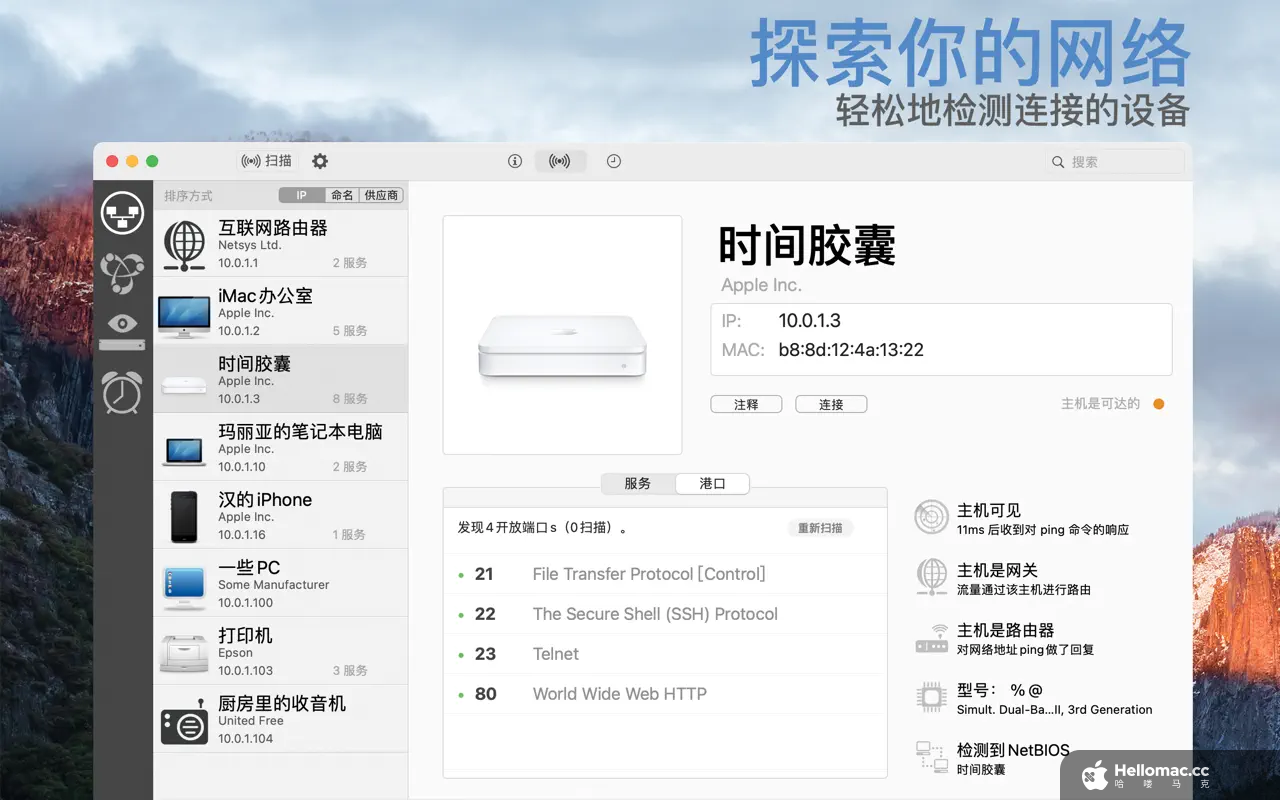
Task: Select port 23 Telnet row
Action: pyautogui.click(x=665, y=654)
